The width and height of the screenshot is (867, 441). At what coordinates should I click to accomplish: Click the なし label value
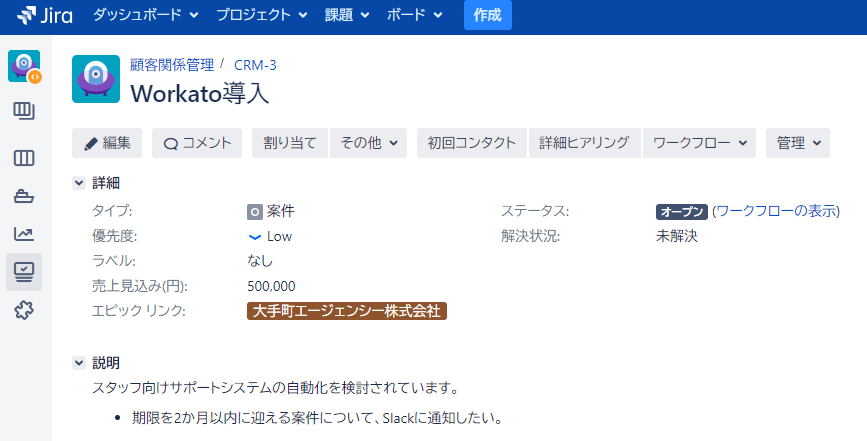260,261
